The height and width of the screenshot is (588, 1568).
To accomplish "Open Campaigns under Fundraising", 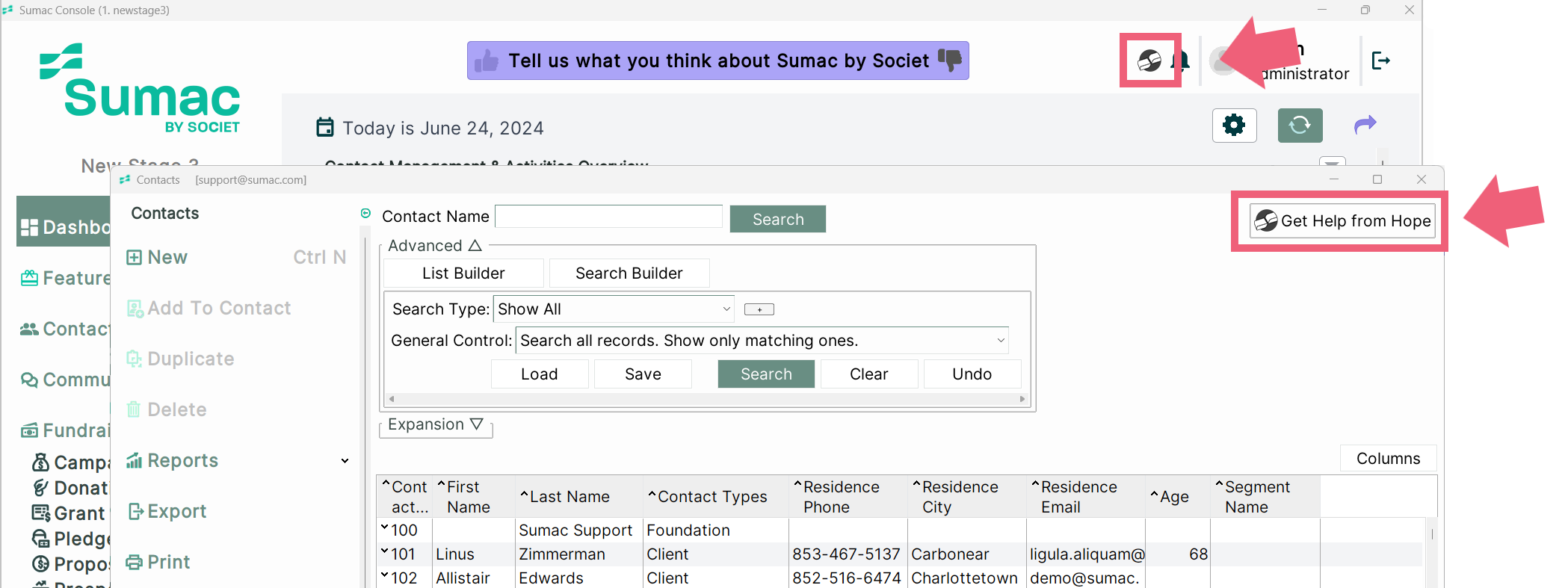I will pyautogui.click(x=72, y=462).
